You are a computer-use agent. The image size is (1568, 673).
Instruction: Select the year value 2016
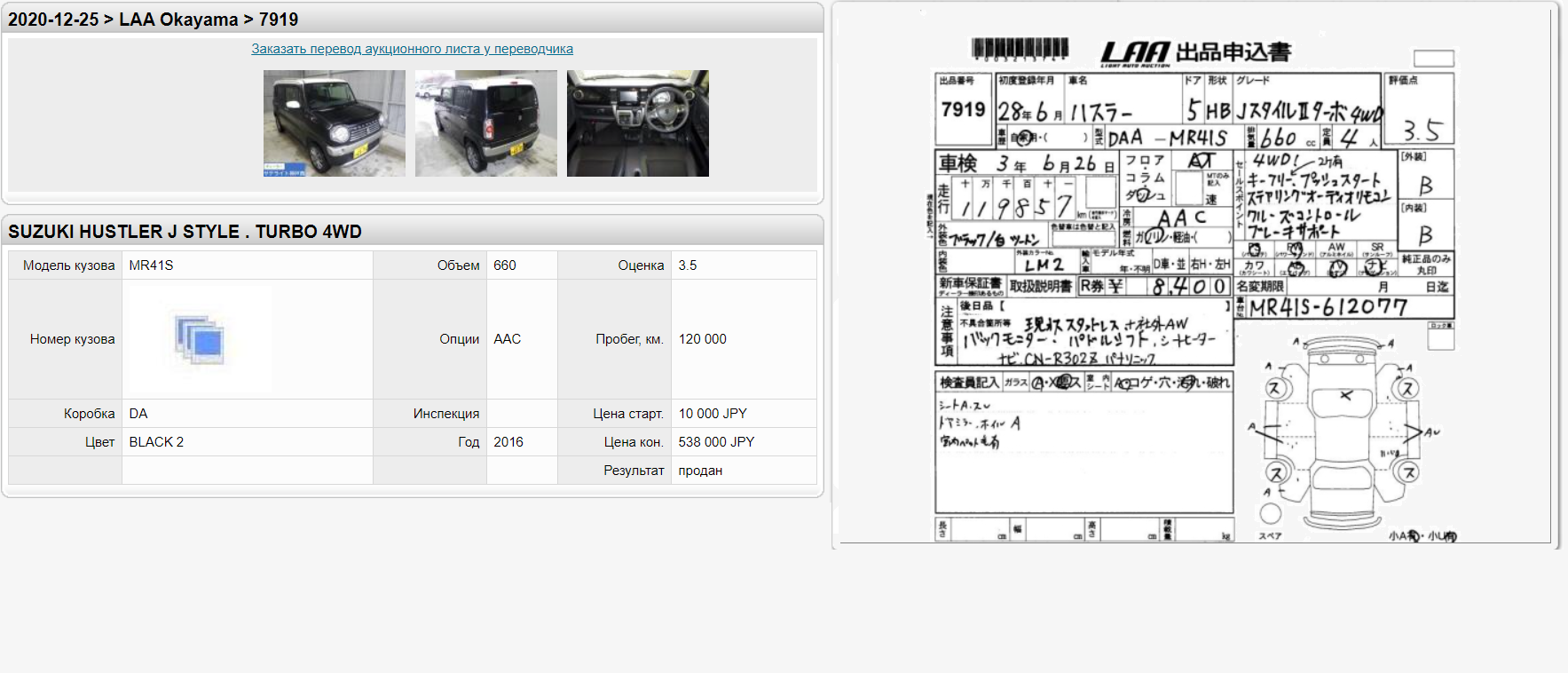[x=508, y=442]
